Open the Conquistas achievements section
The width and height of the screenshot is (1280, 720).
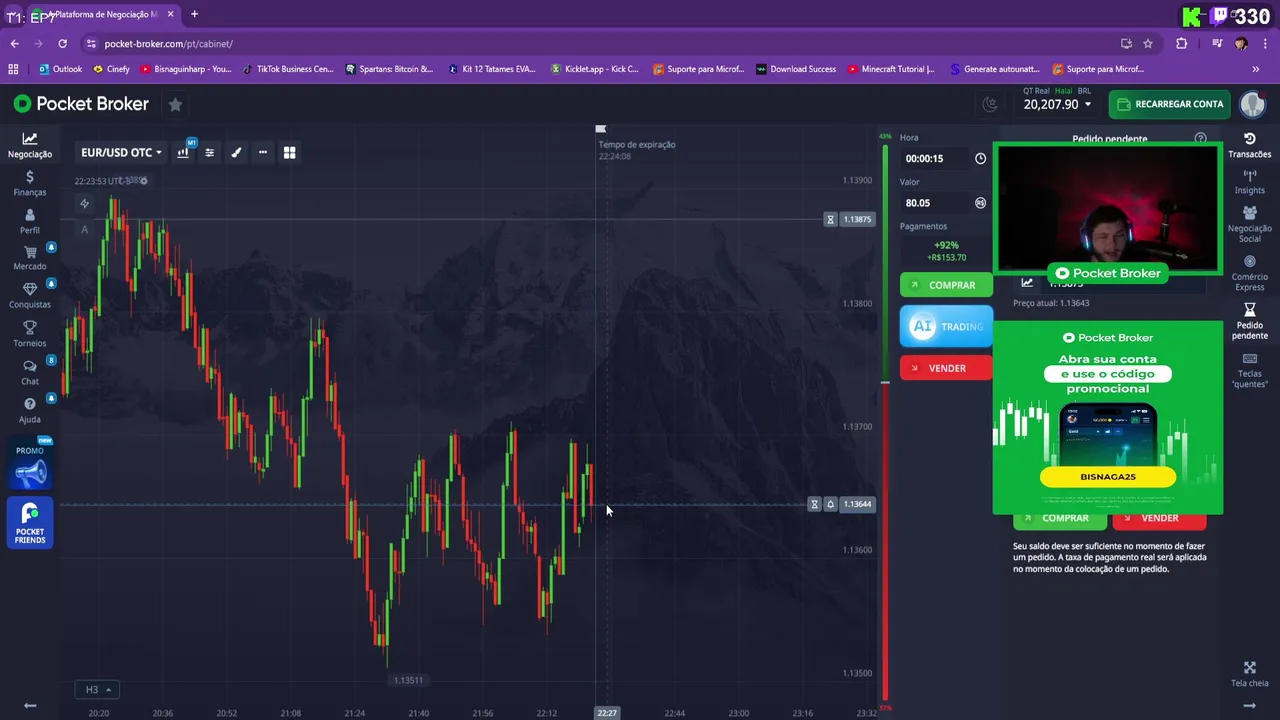[30, 296]
